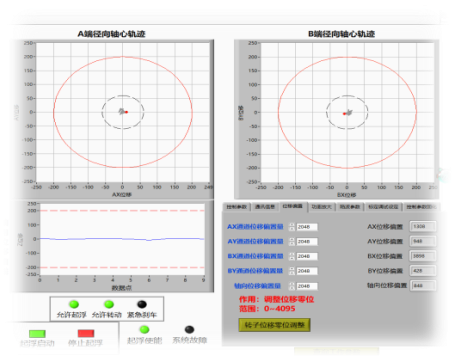Image resolution: width=454 pixels, height=362 pixels.
Task: Open the 陷波参数 tab
Action: click(x=350, y=207)
